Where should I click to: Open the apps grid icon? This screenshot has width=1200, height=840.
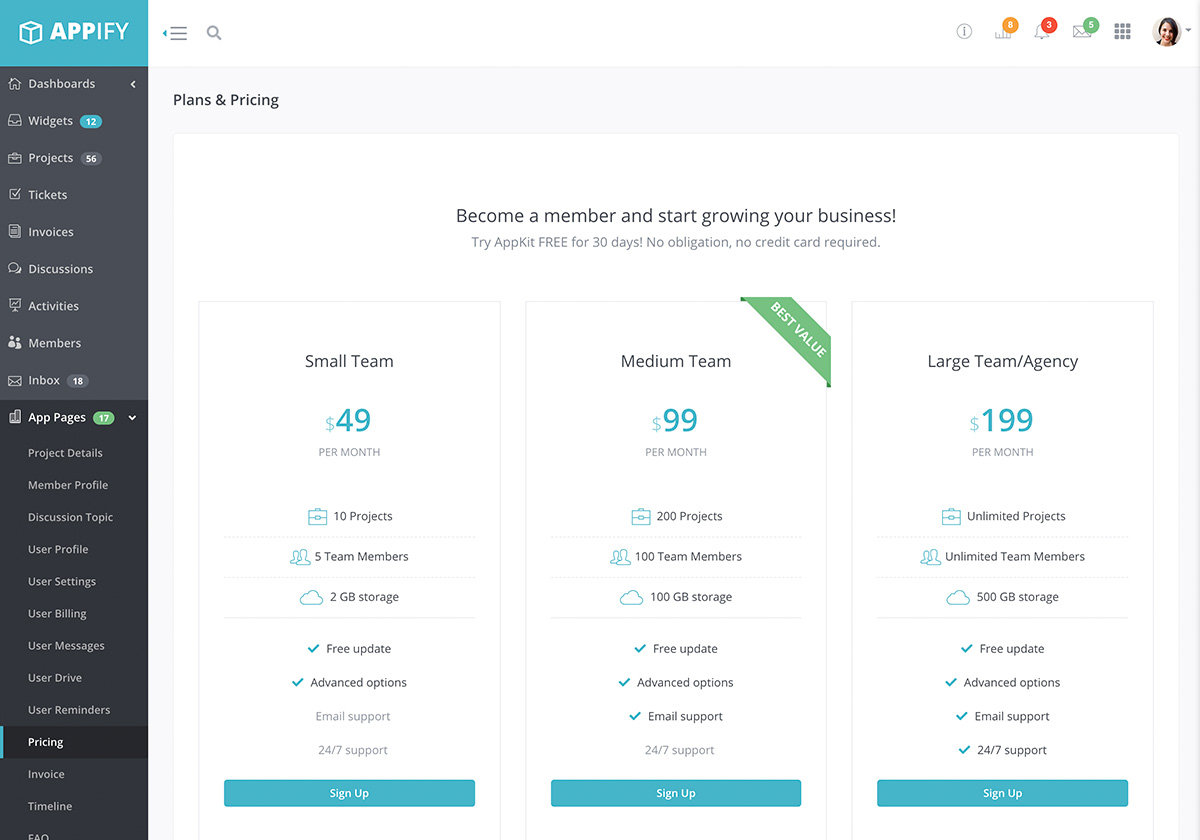[1122, 32]
